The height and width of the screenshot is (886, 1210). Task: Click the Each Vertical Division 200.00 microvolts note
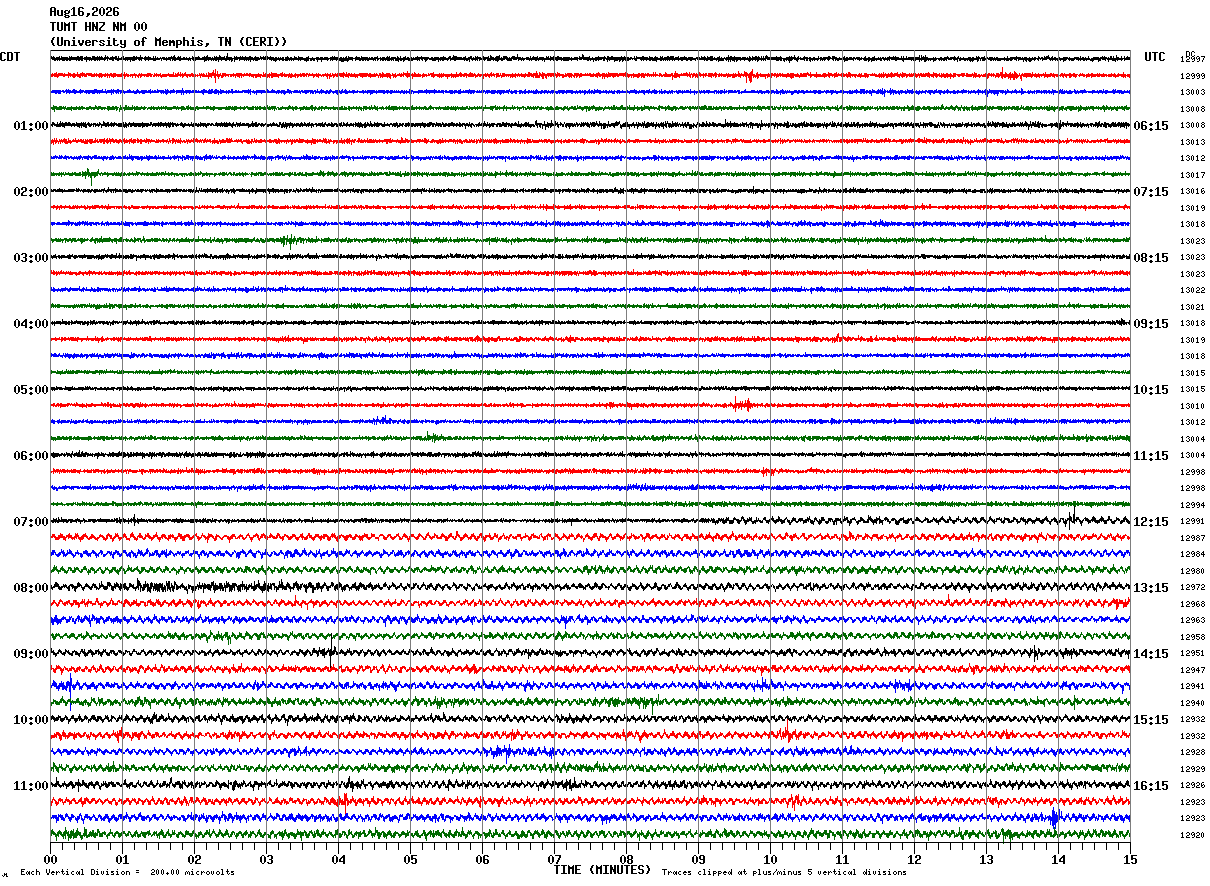(x=127, y=873)
